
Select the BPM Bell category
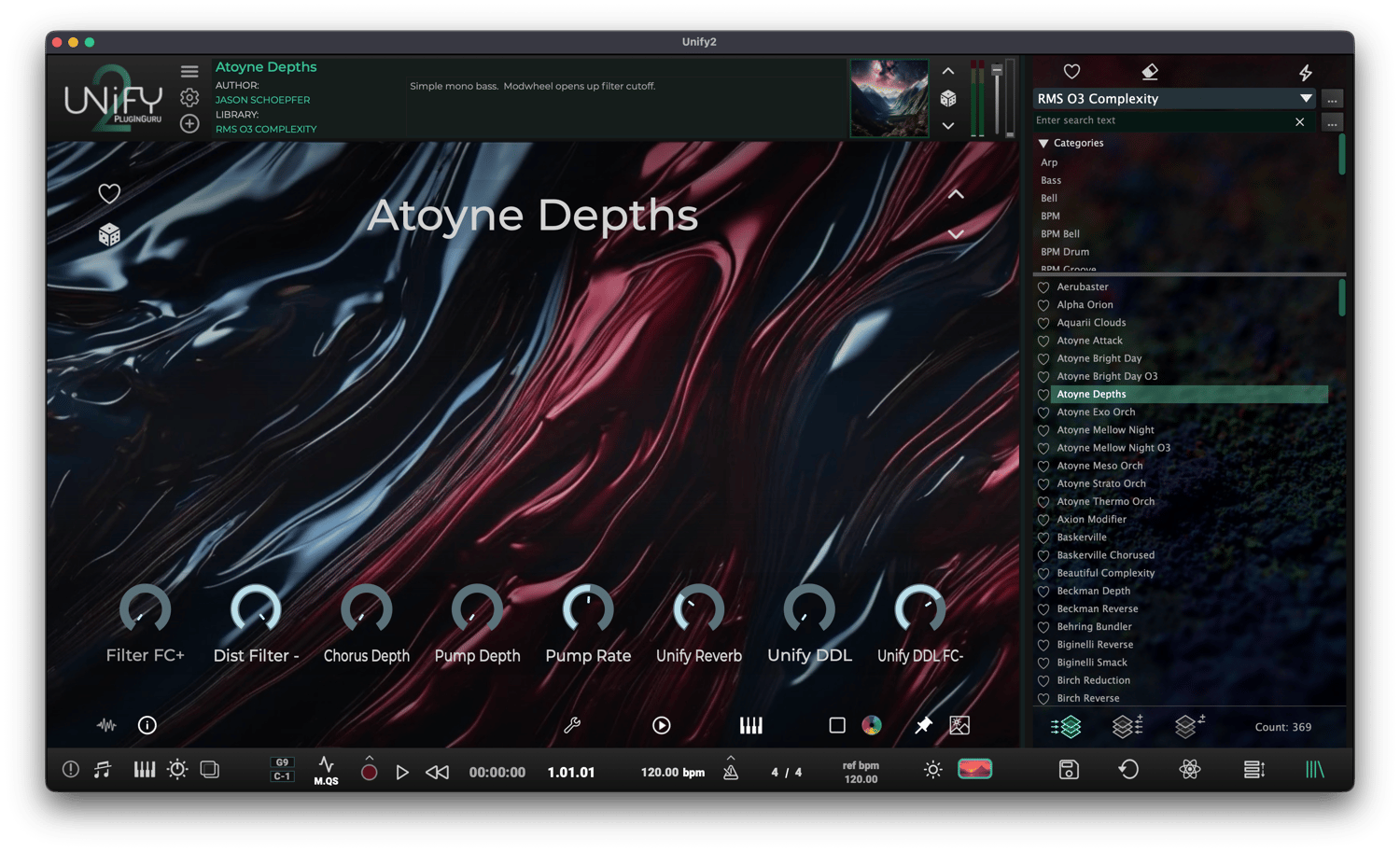pos(1060,233)
